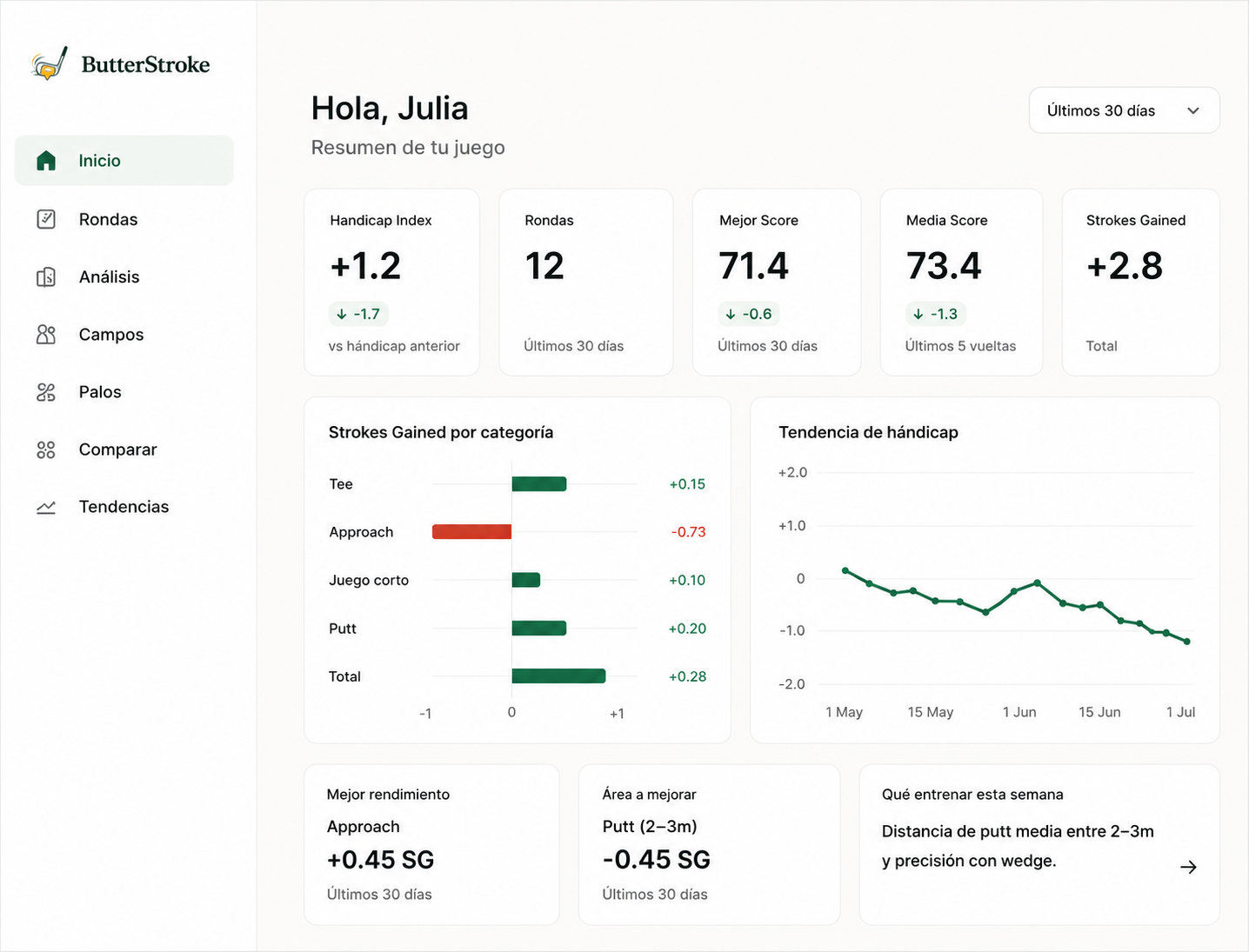Select the green Total strokes gained bar
The height and width of the screenshot is (952, 1249).
(x=558, y=676)
